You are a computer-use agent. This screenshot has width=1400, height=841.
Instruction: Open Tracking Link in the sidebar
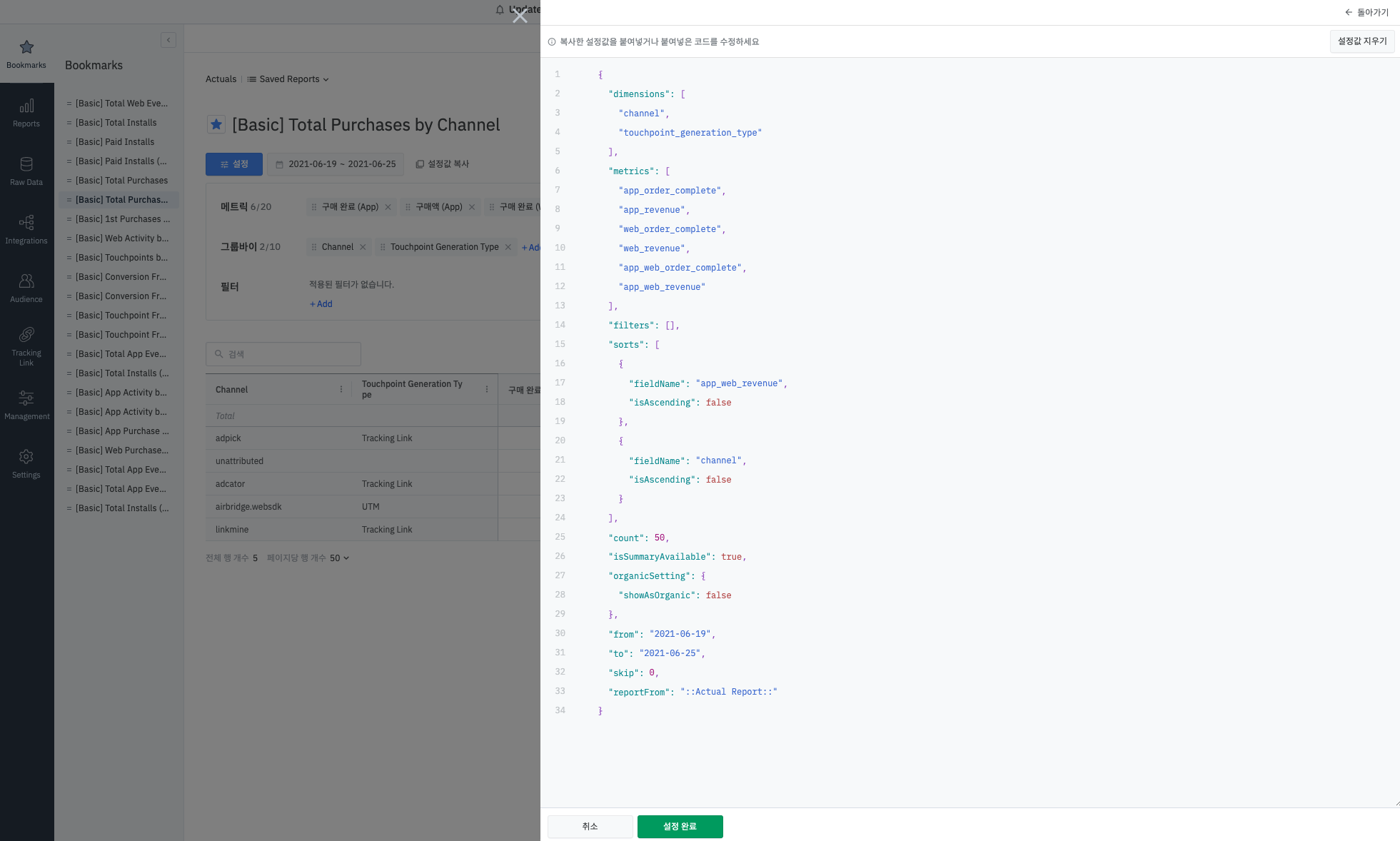pyautogui.click(x=26, y=347)
